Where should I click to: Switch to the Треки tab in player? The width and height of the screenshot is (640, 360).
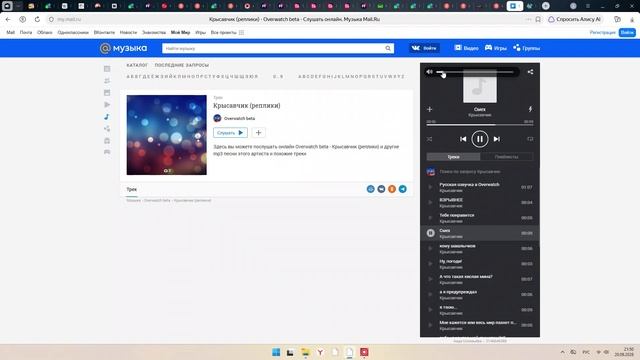[453, 157]
